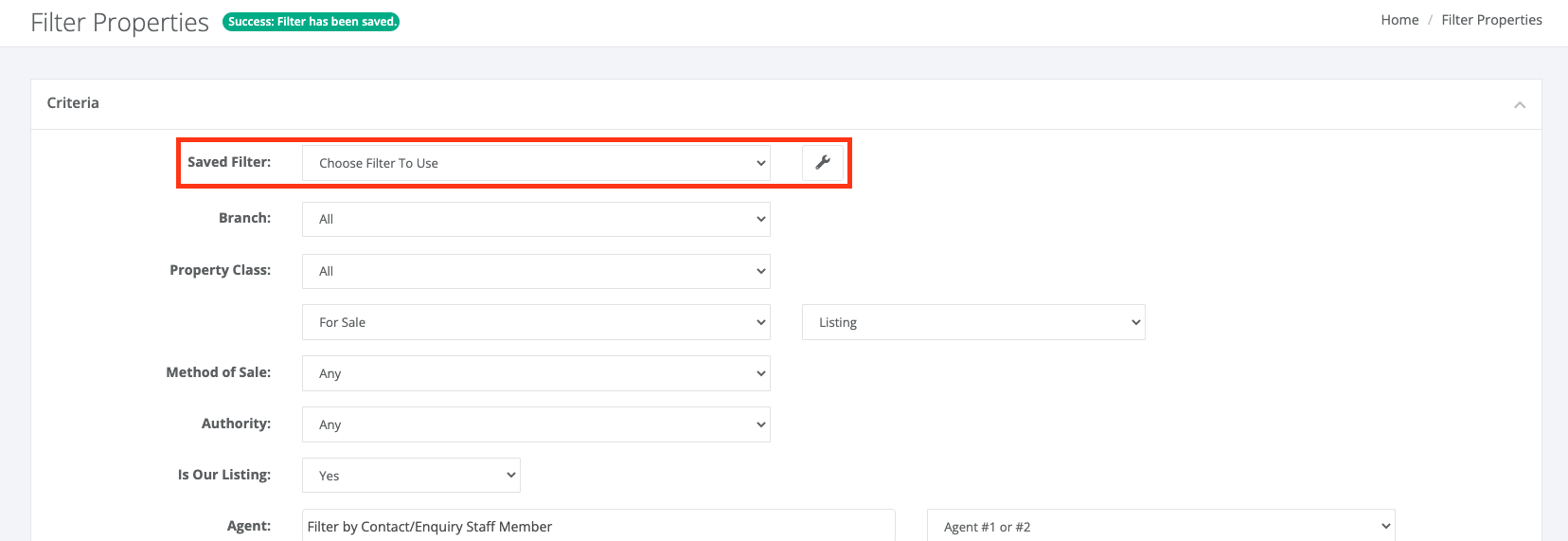Click the Agent filter input field
Screen dimensions: 1568x541
point(598,526)
